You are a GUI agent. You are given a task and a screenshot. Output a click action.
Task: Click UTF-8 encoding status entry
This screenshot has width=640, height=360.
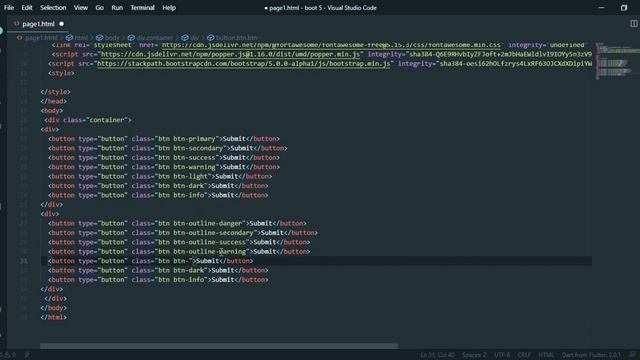(x=502, y=355)
